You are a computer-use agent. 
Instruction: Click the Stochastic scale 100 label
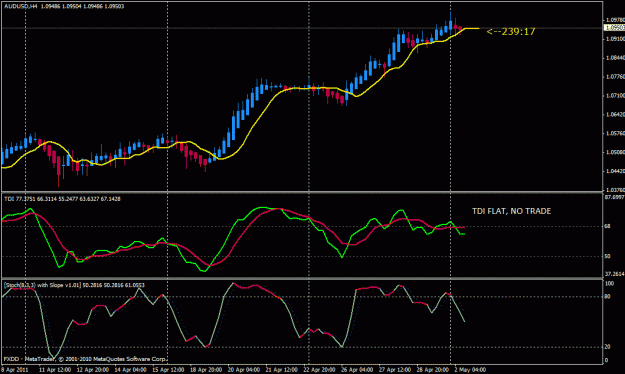click(609, 283)
